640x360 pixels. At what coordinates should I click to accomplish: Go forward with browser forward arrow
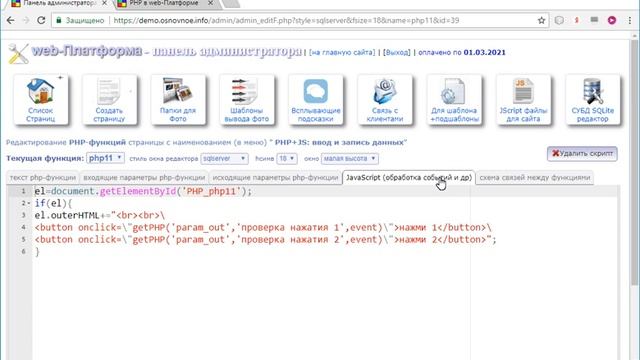(26, 20)
